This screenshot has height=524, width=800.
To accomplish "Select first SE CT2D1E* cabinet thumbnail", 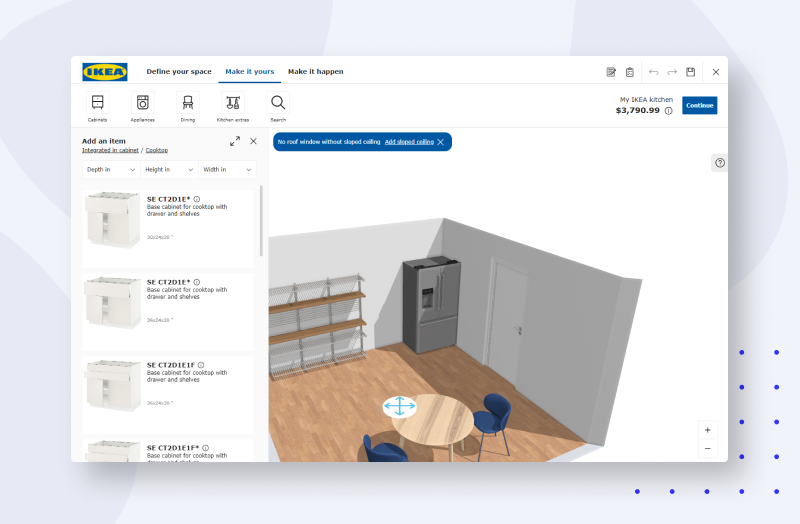I will coord(112,220).
